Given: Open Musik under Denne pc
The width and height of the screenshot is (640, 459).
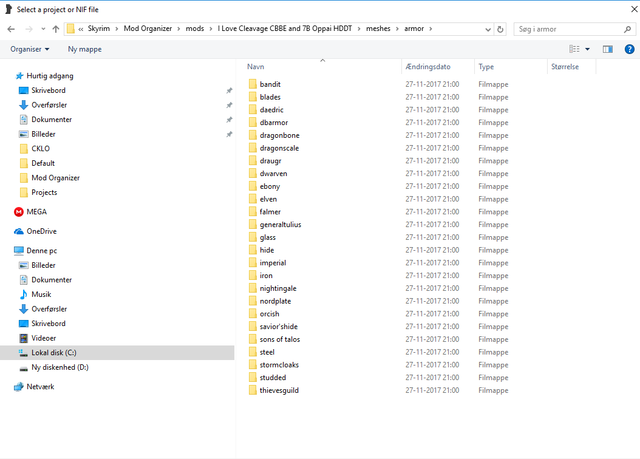Looking at the screenshot, I should [41, 294].
